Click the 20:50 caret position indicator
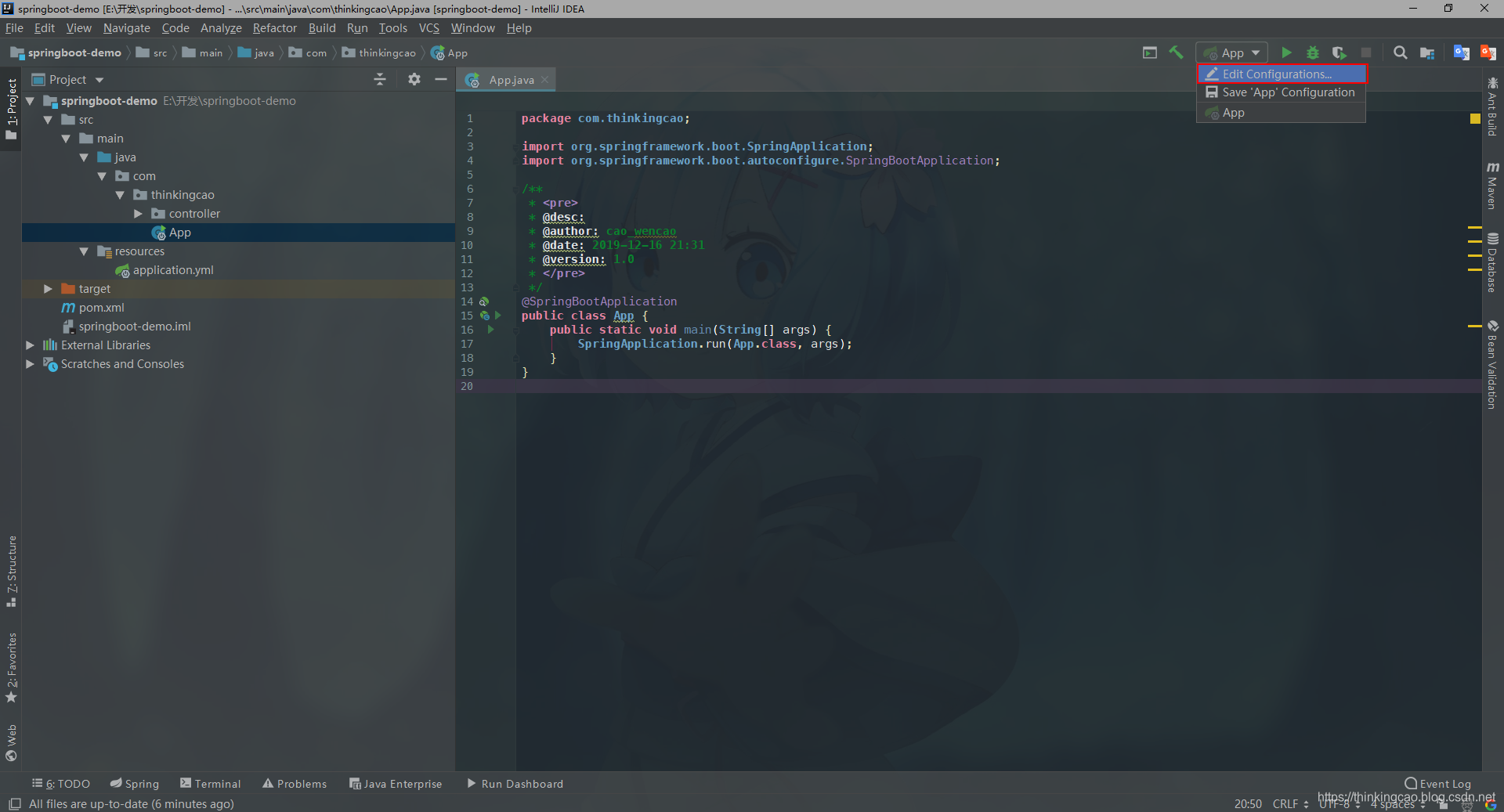1504x812 pixels. pyautogui.click(x=1248, y=804)
